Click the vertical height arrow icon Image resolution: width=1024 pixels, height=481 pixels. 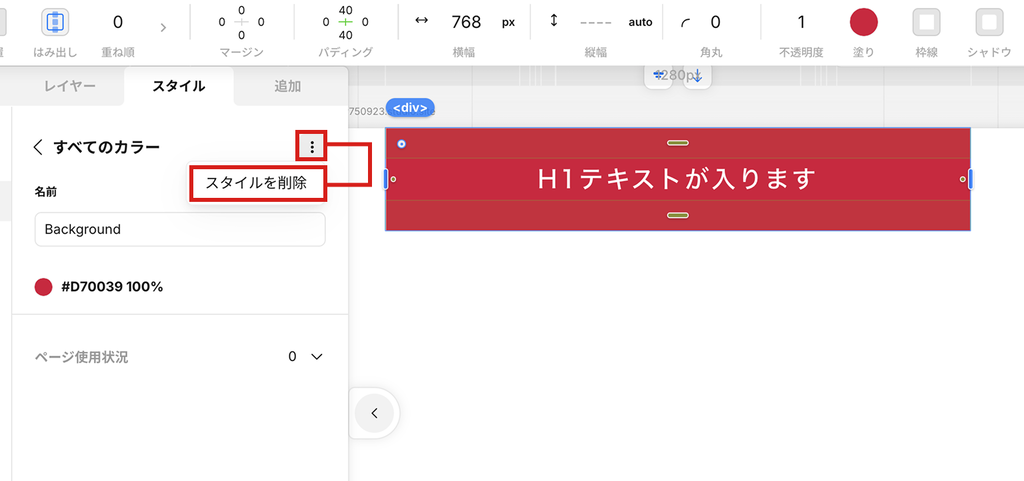[554, 21]
